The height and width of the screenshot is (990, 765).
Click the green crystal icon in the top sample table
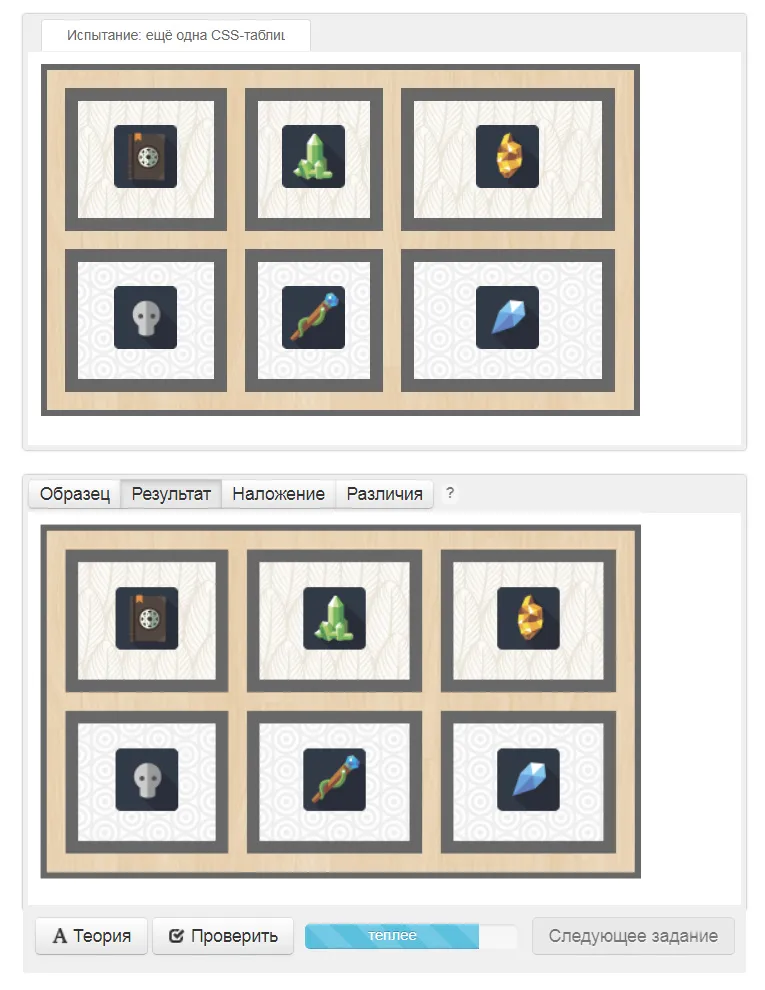tap(313, 156)
